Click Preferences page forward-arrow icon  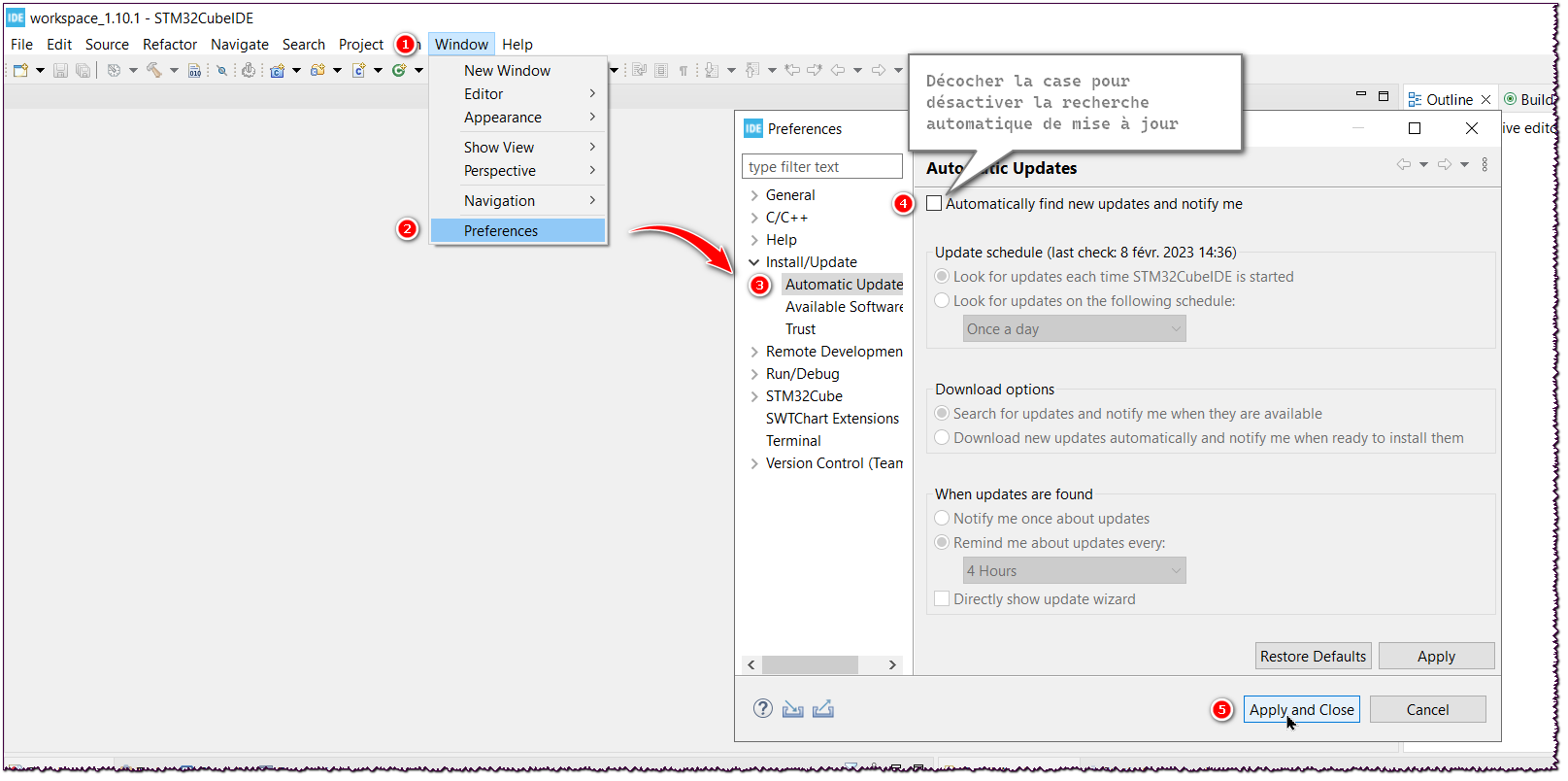[1445, 164]
